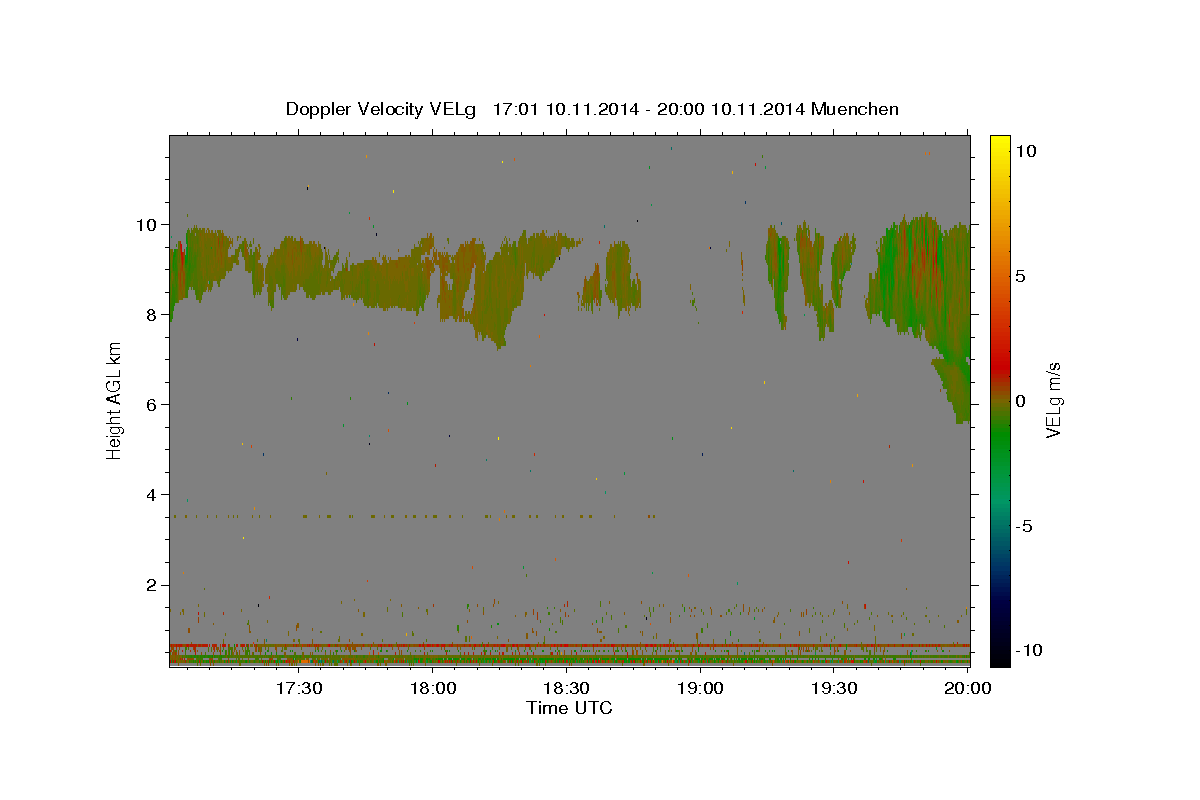Click the 'Time UTC' axis label
This screenshot has width=1200, height=800.
(x=569, y=708)
